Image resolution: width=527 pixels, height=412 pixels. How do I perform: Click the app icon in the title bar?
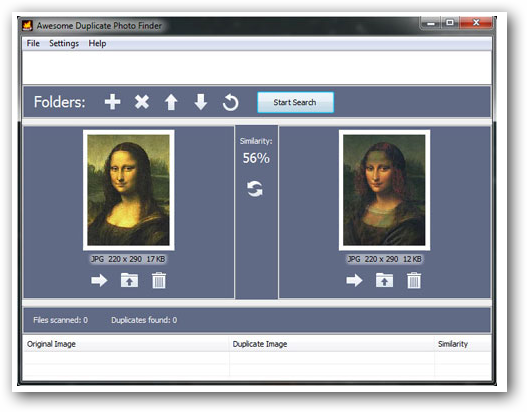[x=27, y=26]
